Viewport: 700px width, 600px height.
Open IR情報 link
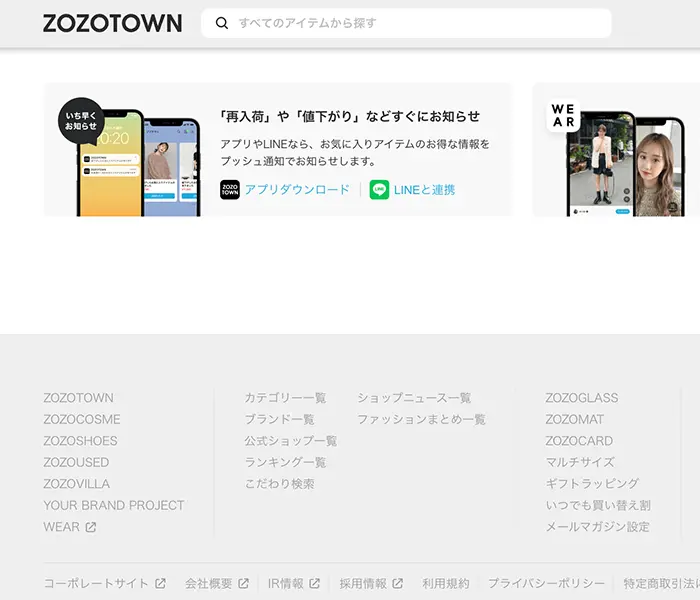click(286, 583)
